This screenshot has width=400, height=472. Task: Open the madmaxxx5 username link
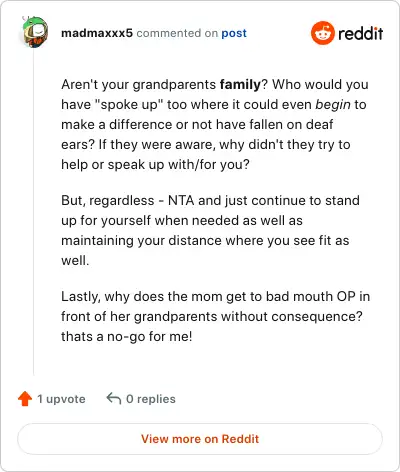(x=97, y=33)
